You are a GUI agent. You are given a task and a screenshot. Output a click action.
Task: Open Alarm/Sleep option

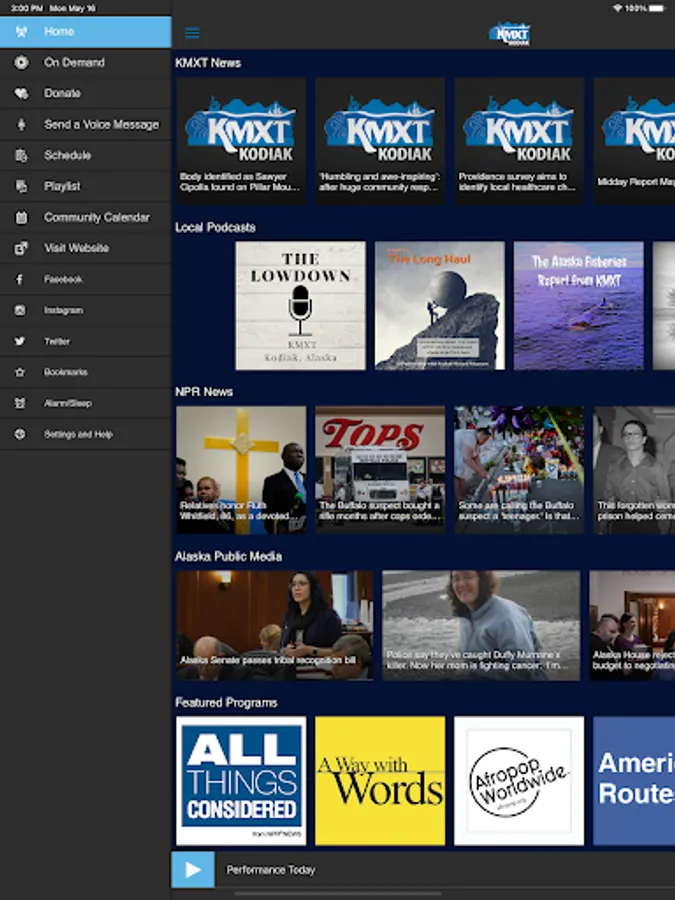pyautogui.click(x=86, y=404)
